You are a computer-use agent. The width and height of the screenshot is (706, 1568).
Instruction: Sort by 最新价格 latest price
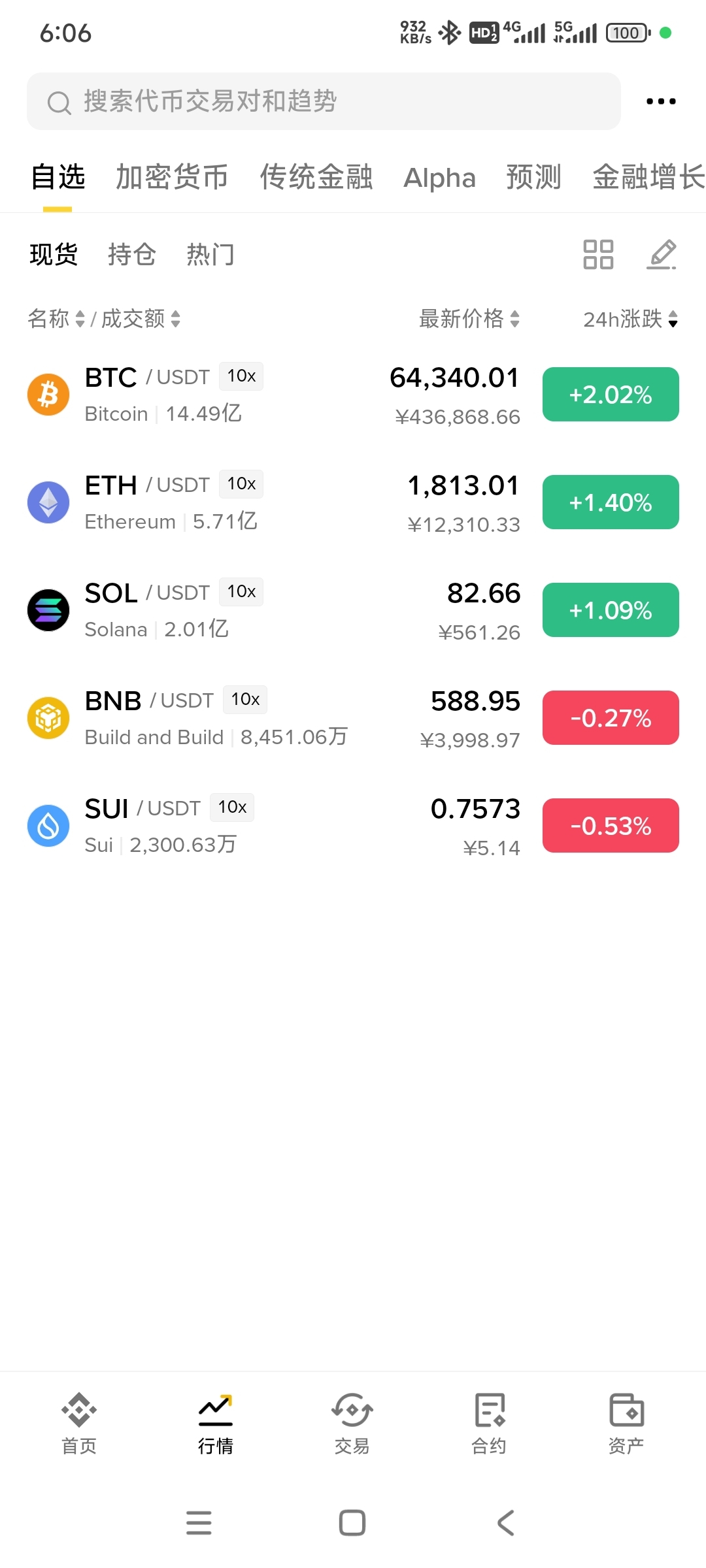point(469,319)
